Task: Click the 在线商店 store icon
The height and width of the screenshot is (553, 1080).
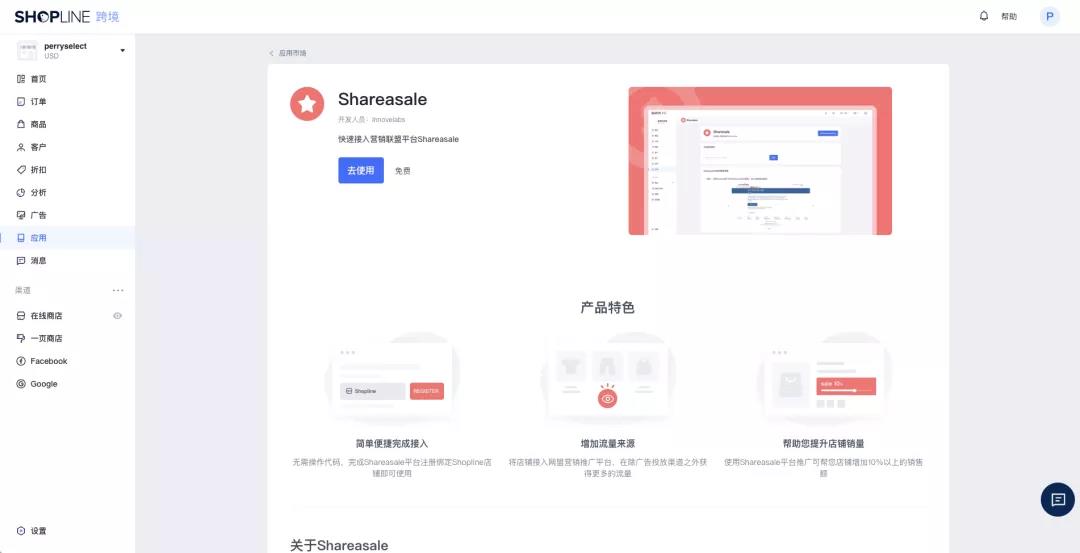Action: [x=21, y=316]
